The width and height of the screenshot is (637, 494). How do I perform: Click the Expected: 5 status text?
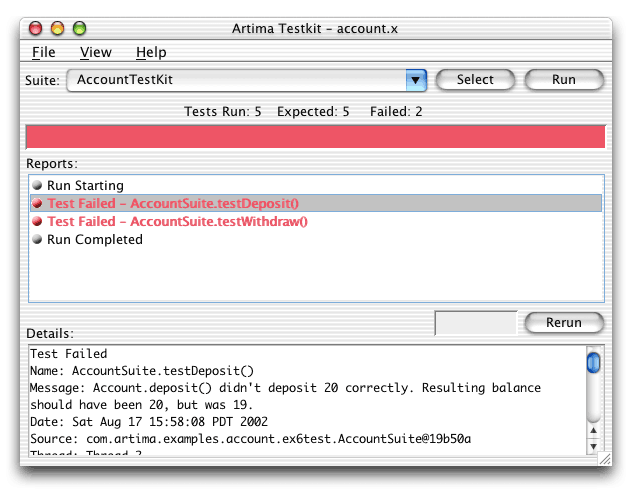pyautogui.click(x=313, y=111)
